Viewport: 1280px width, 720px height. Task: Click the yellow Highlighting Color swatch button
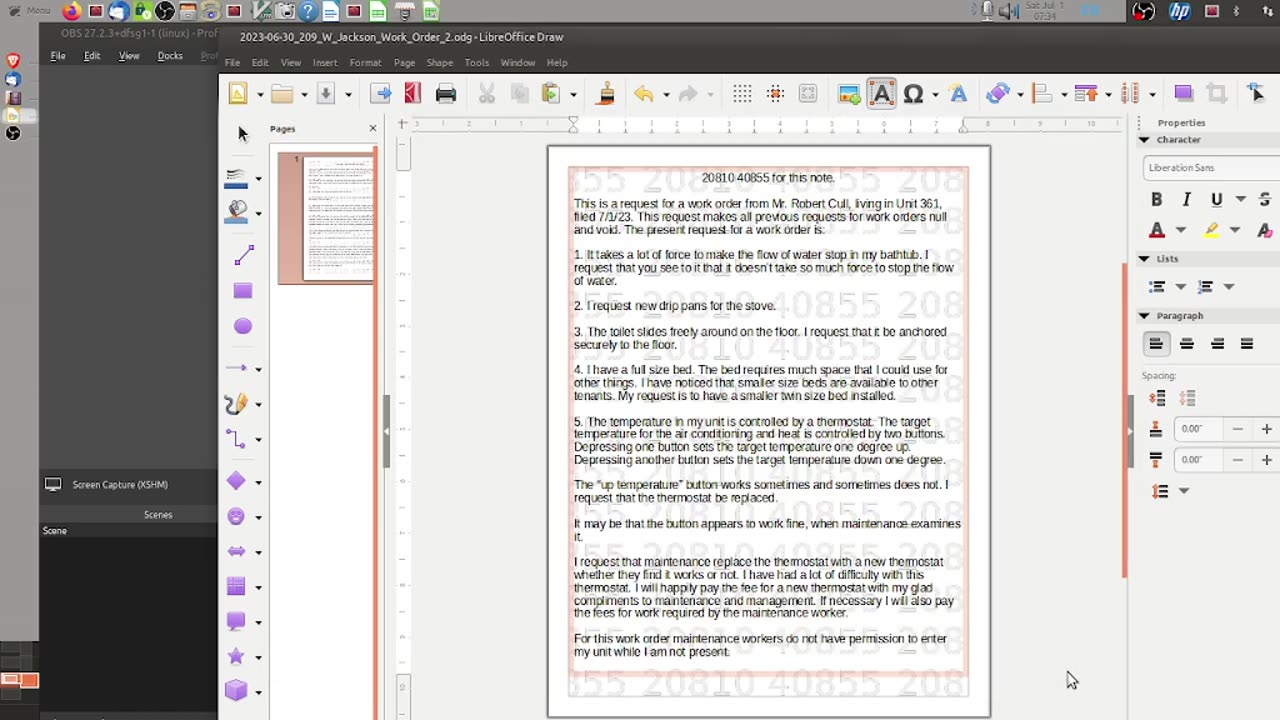(1211, 230)
